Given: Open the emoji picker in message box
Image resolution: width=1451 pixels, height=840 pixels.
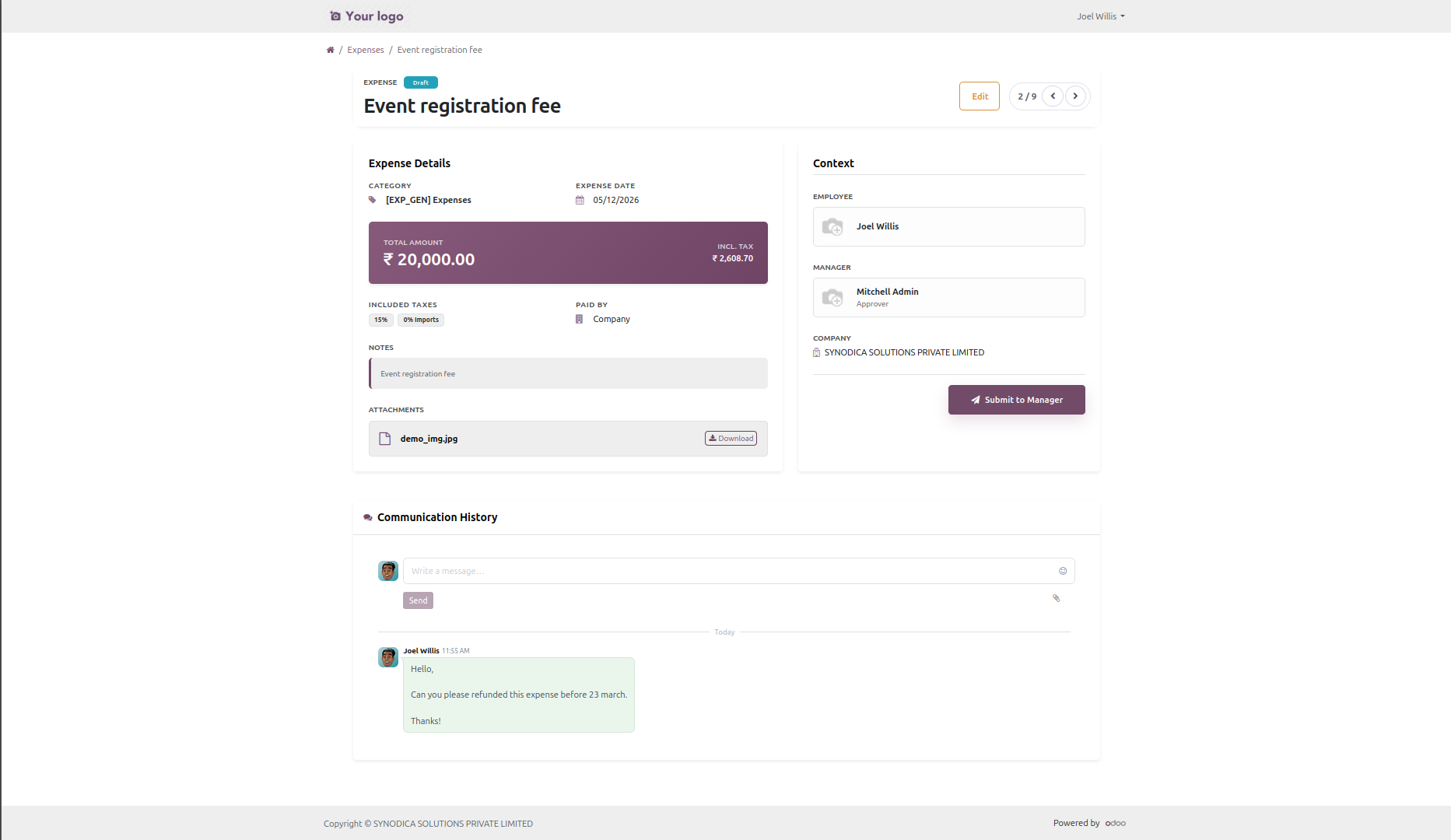Looking at the screenshot, I should [1063, 571].
